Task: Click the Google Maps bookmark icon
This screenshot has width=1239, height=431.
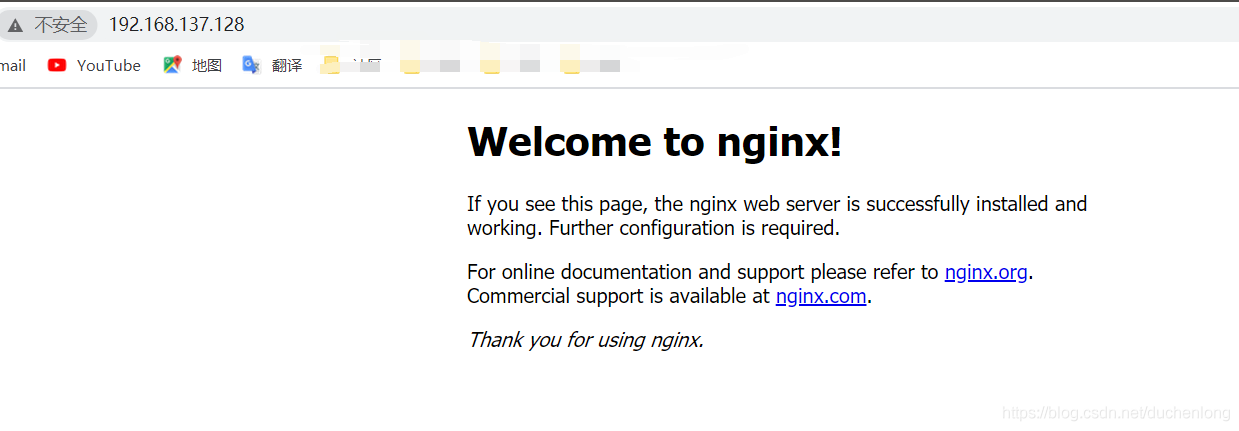Action: pyautogui.click(x=172, y=65)
